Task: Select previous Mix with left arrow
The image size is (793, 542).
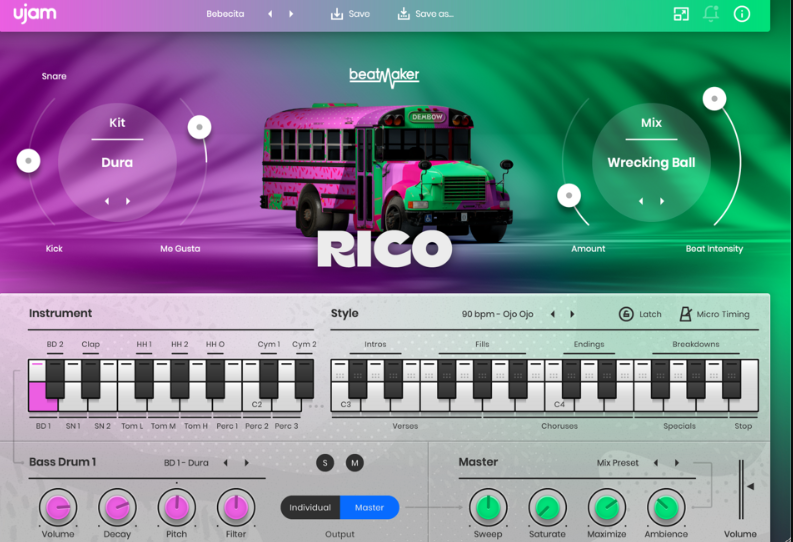Action: coord(641,201)
